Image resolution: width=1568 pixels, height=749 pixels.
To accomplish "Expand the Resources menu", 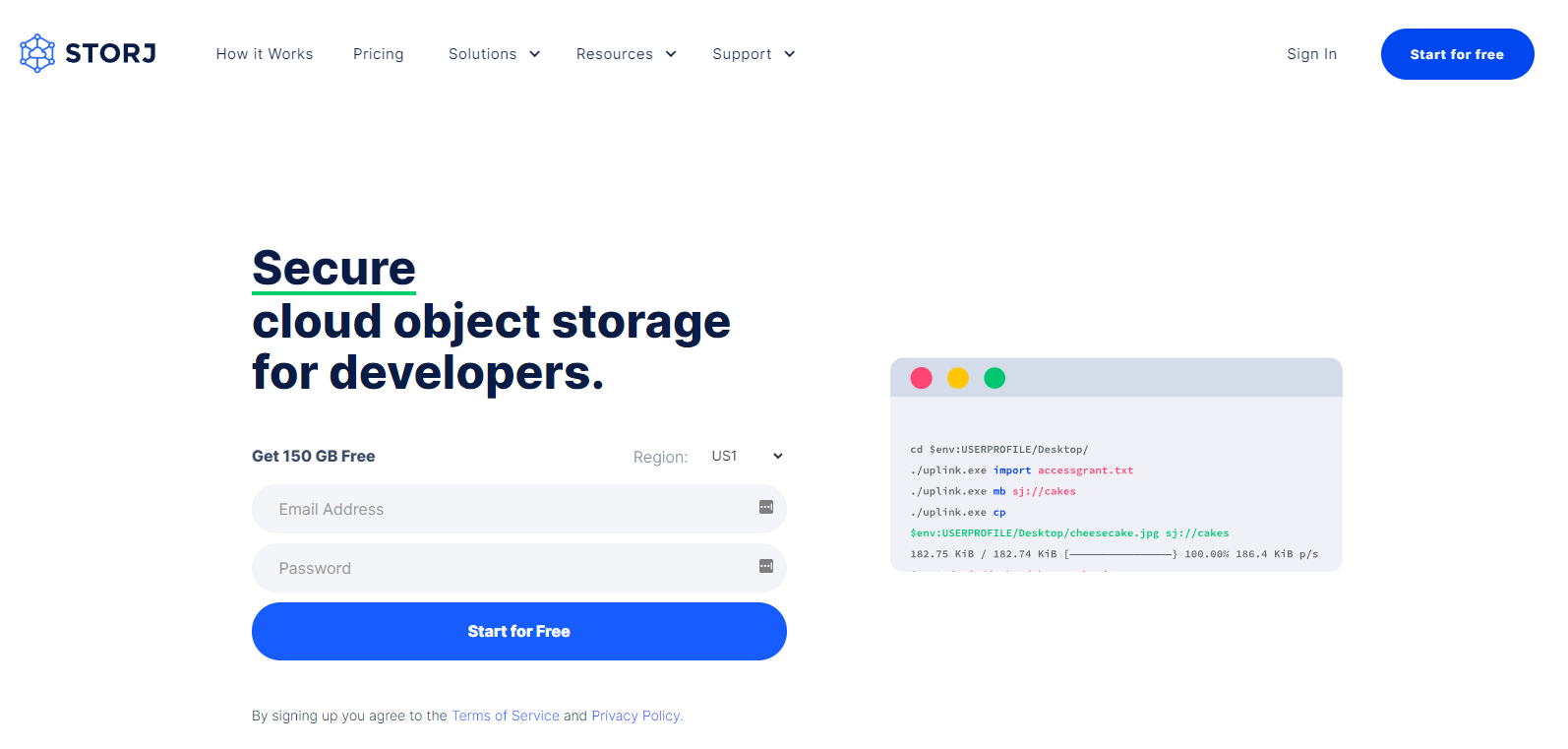I will tap(626, 54).
